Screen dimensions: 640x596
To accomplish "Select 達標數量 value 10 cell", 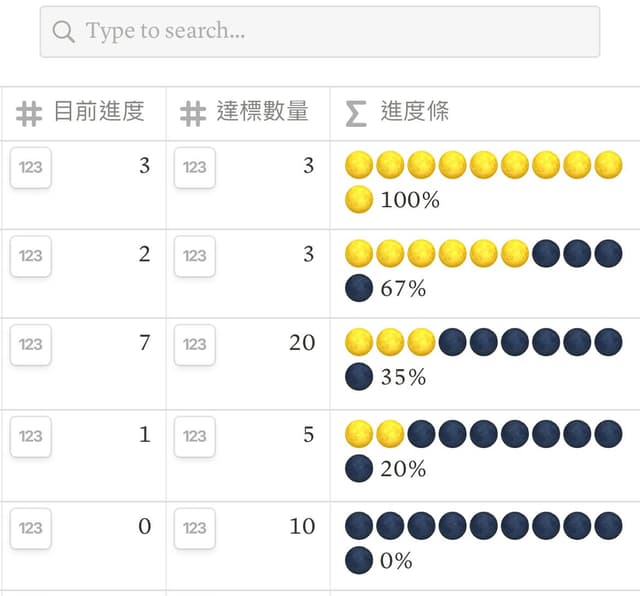I will tap(248, 546).
